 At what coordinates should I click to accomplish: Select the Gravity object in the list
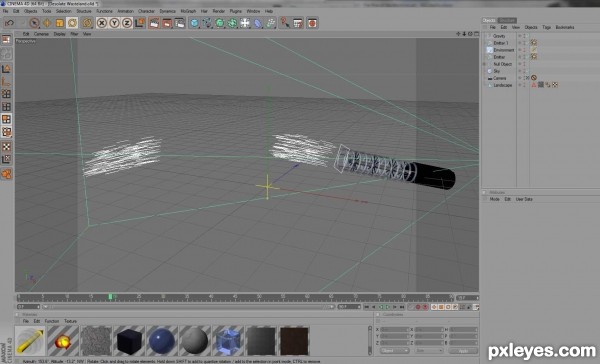click(499, 36)
